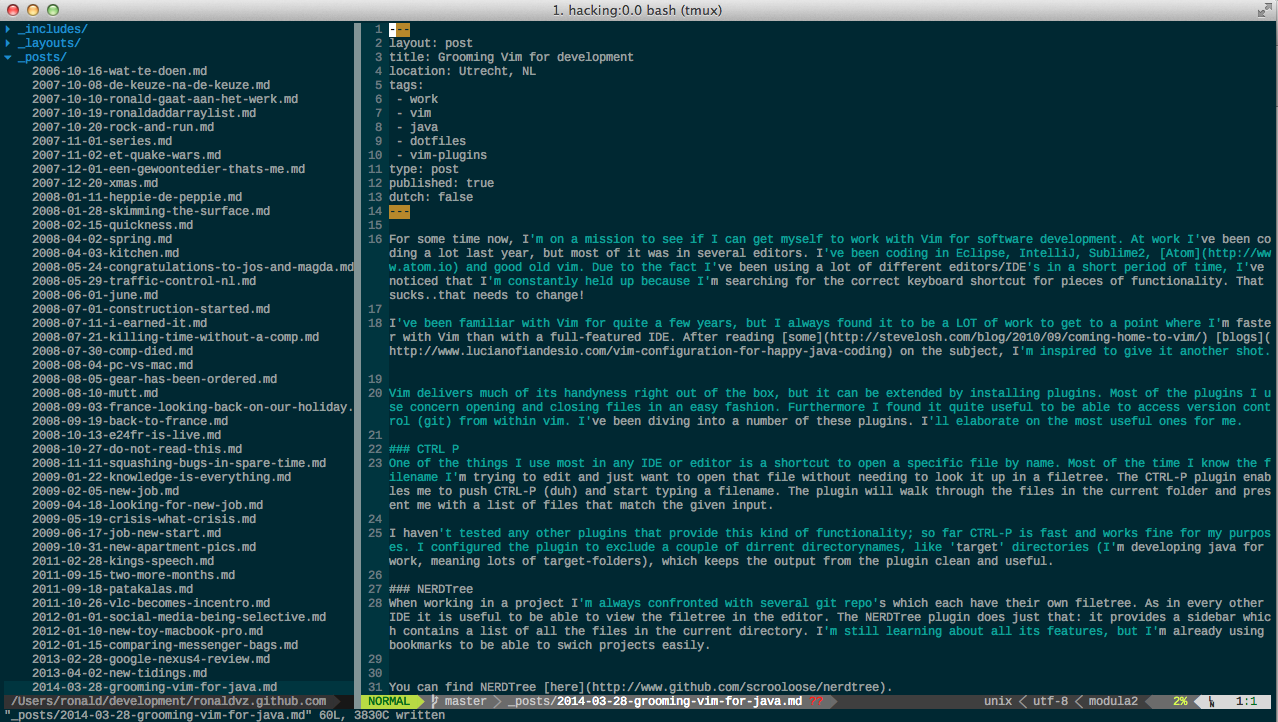Click the highlighted '---' on line 14

[x=399, y=211]
